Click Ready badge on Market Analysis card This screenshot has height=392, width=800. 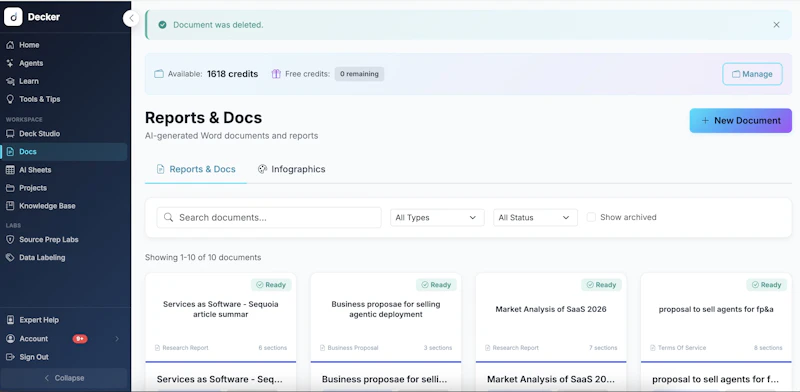coord(602,285)
